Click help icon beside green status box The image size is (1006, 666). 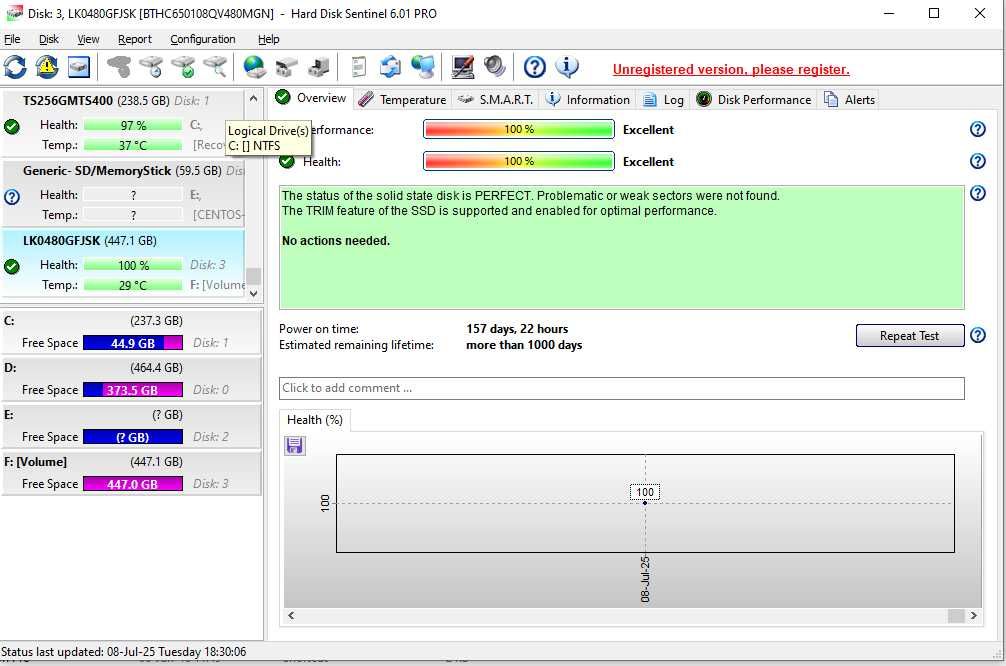pos(977,193)
